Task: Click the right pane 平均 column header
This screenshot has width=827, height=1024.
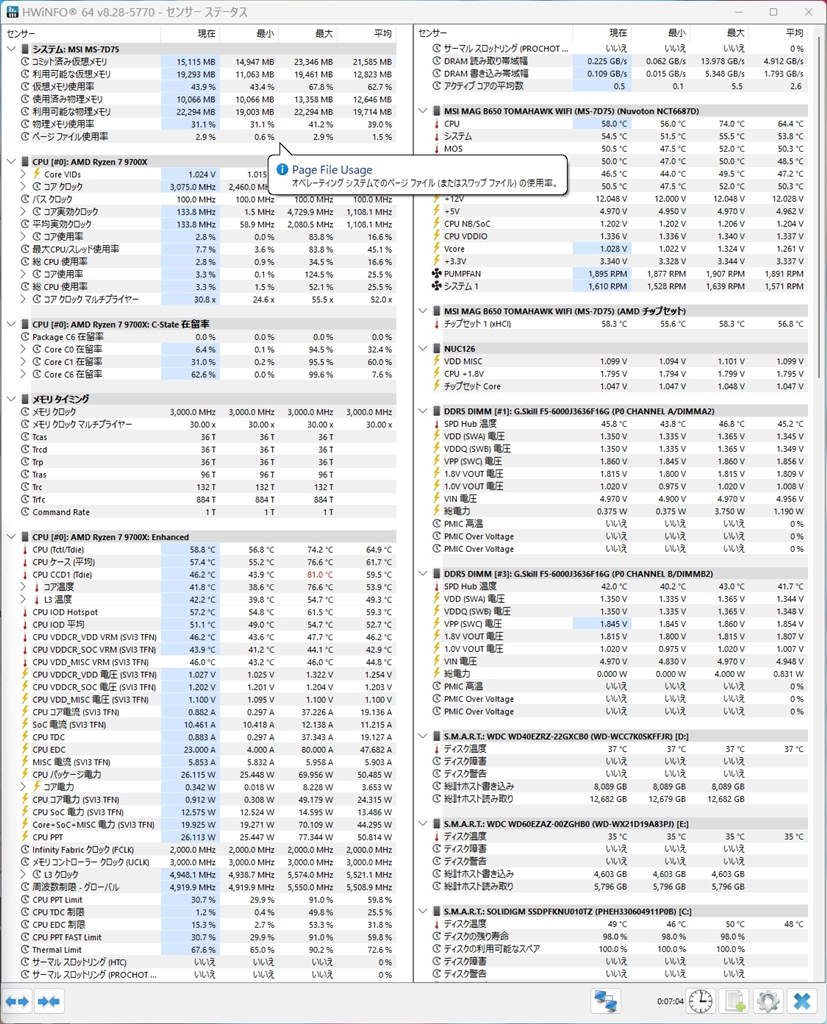Action: (x=778, y=33)
